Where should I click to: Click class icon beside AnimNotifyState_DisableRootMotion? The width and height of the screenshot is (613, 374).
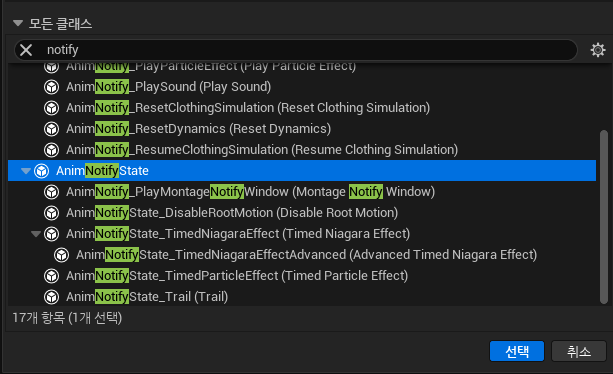click(51, 213)
